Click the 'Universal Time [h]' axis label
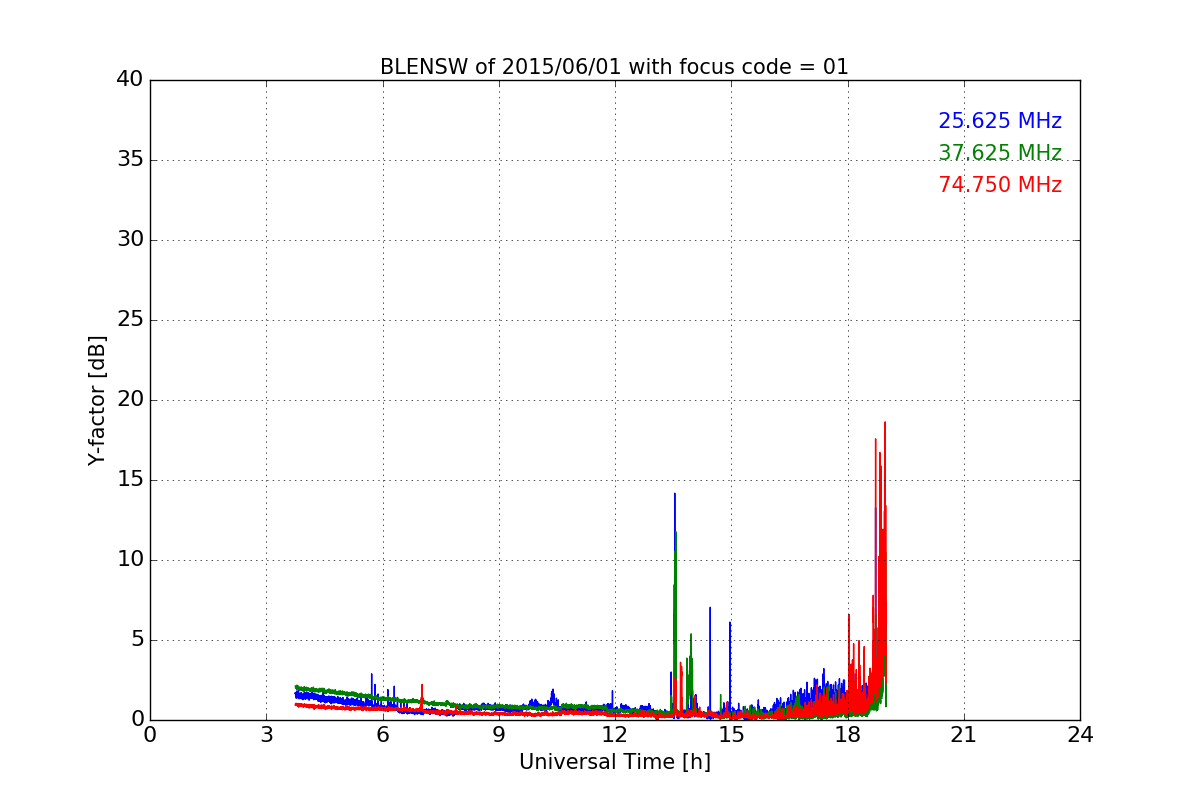 click(x=614, y=762)
